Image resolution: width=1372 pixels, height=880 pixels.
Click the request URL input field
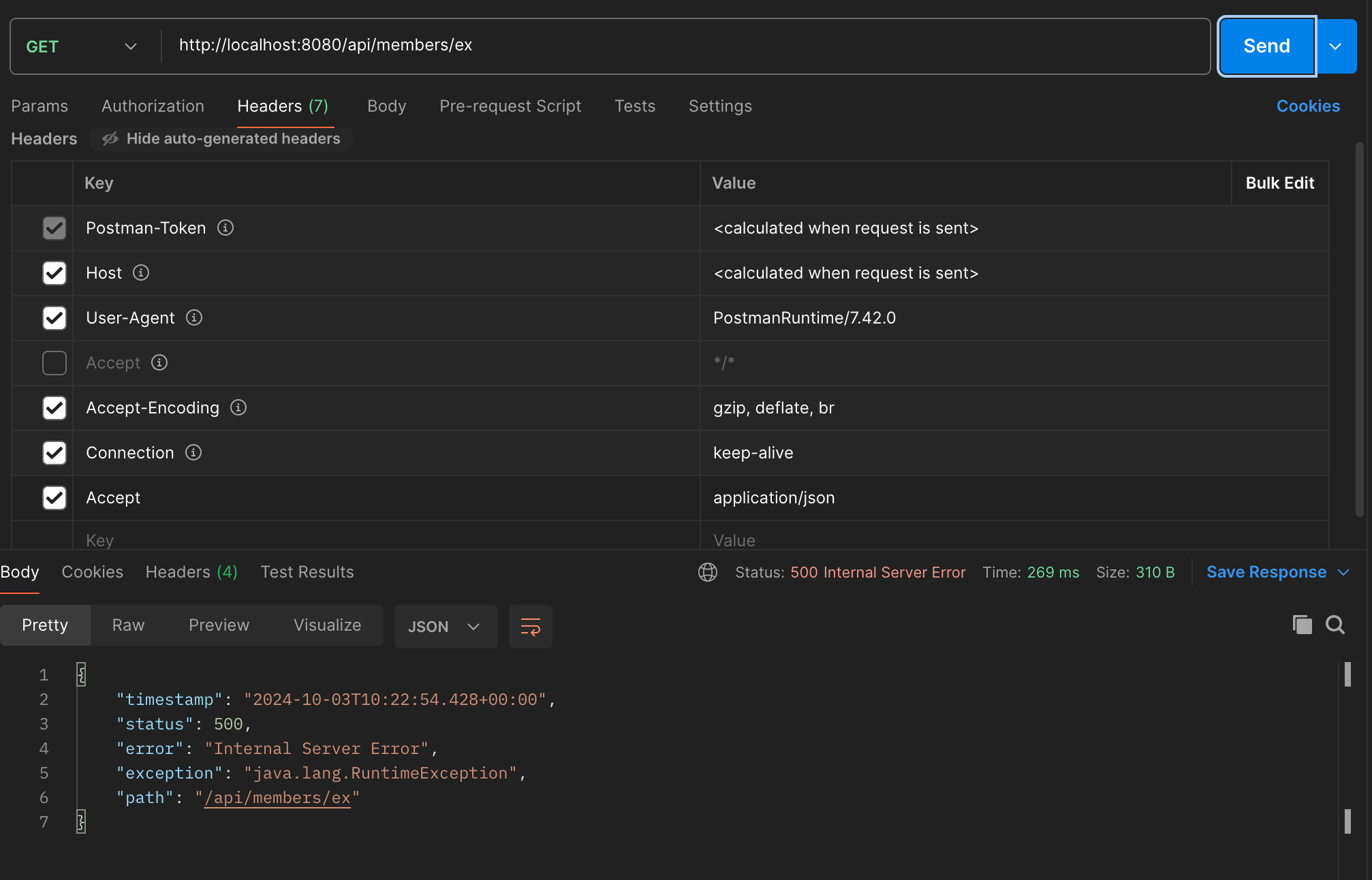click(681, 46)
